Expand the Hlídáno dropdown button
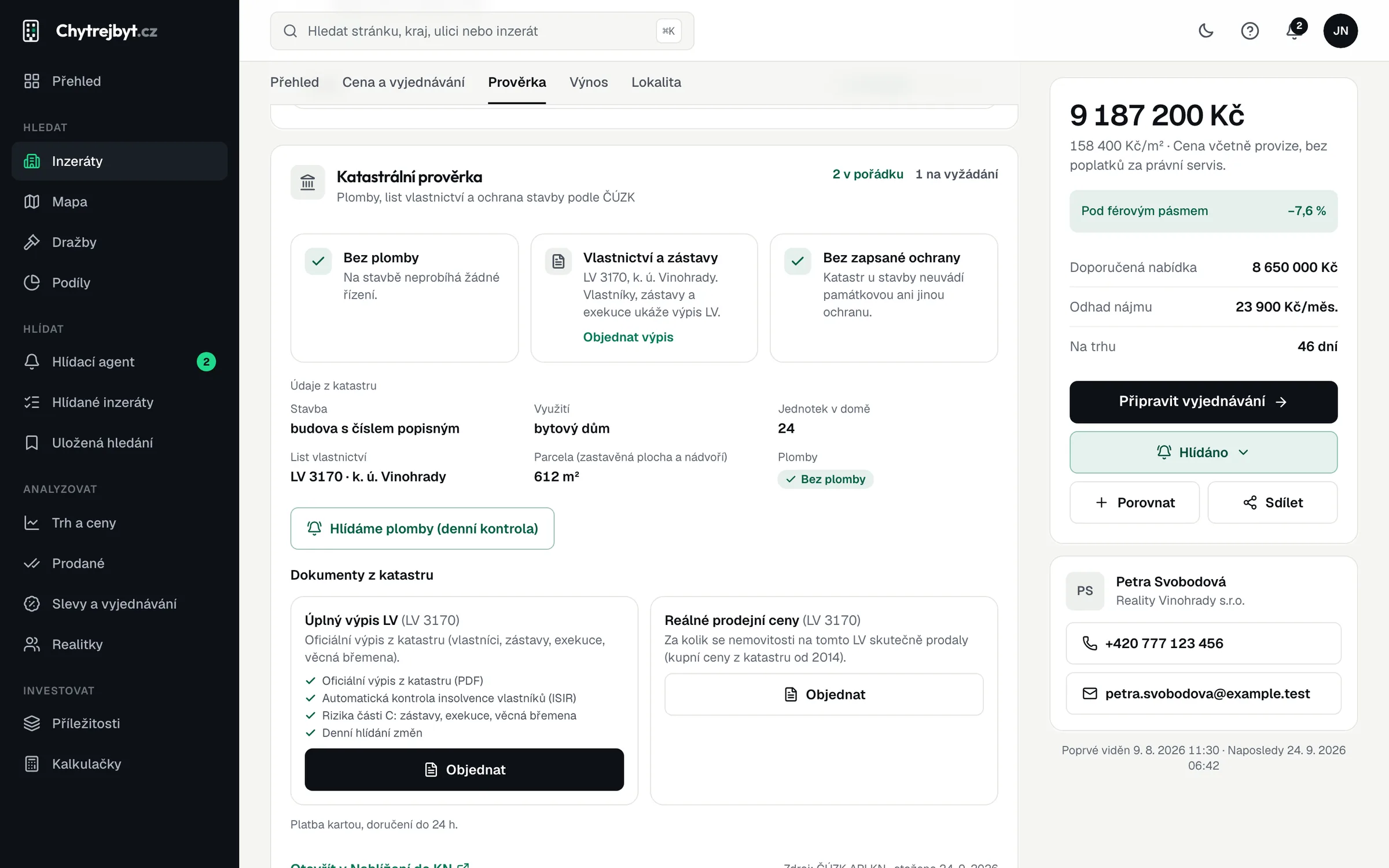The width and height of the screenshot is (1389, 868). click(1203, 452)
